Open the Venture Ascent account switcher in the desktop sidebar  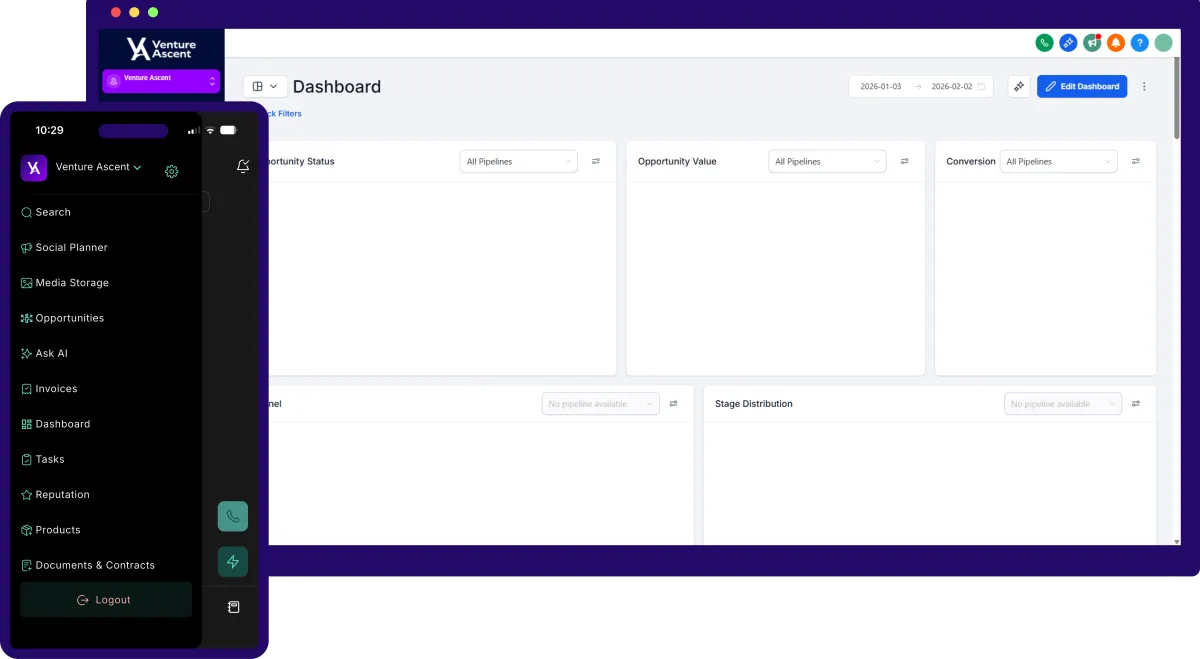point(161,81)
